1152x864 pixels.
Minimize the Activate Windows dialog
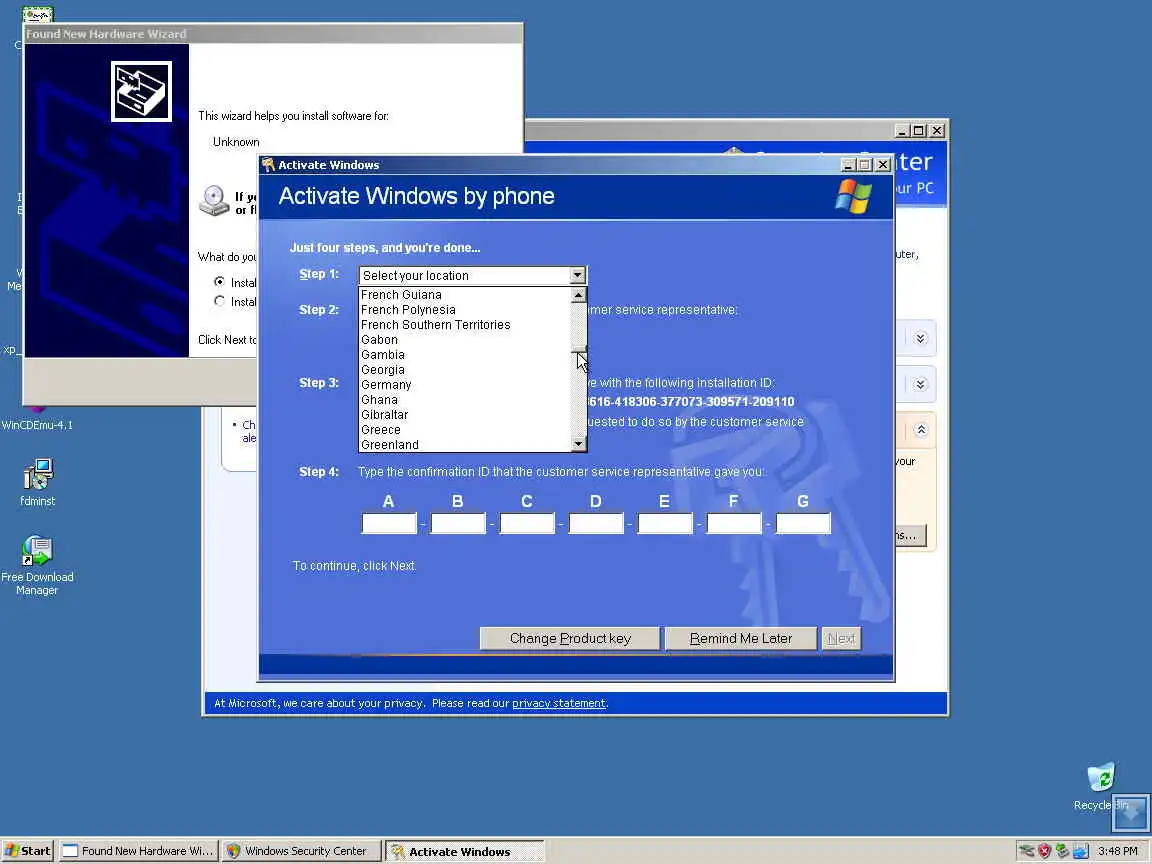848,165
